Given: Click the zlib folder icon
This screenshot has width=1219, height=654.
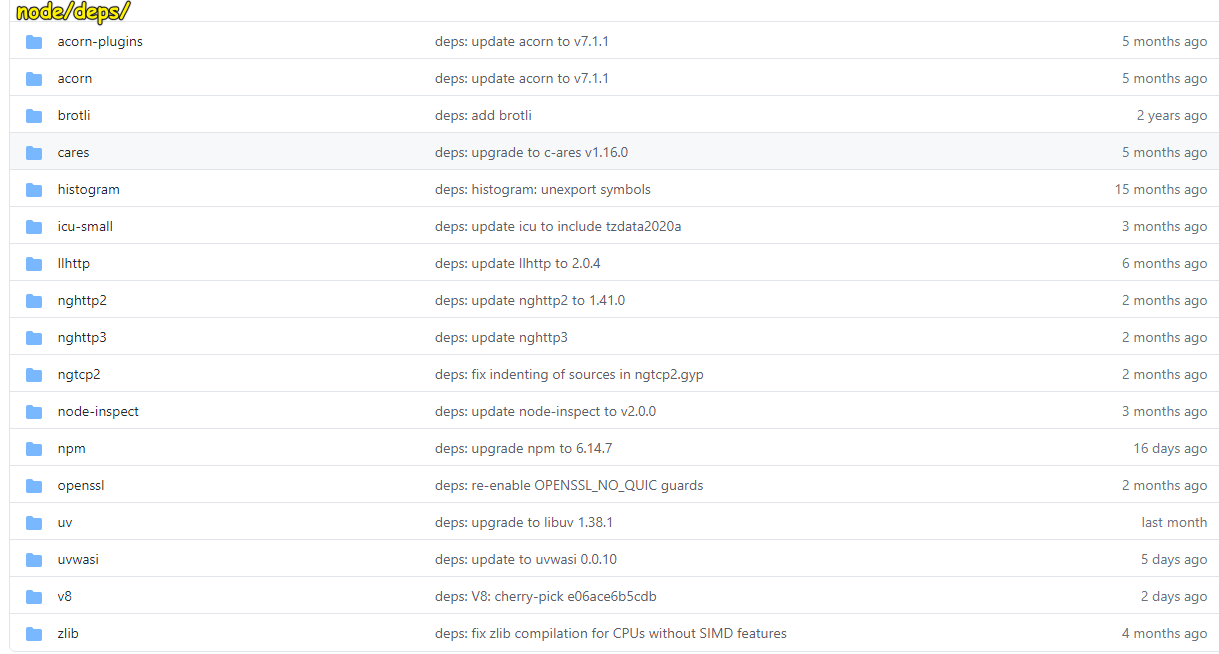Looking at the screenshot, I should [34, 634].
